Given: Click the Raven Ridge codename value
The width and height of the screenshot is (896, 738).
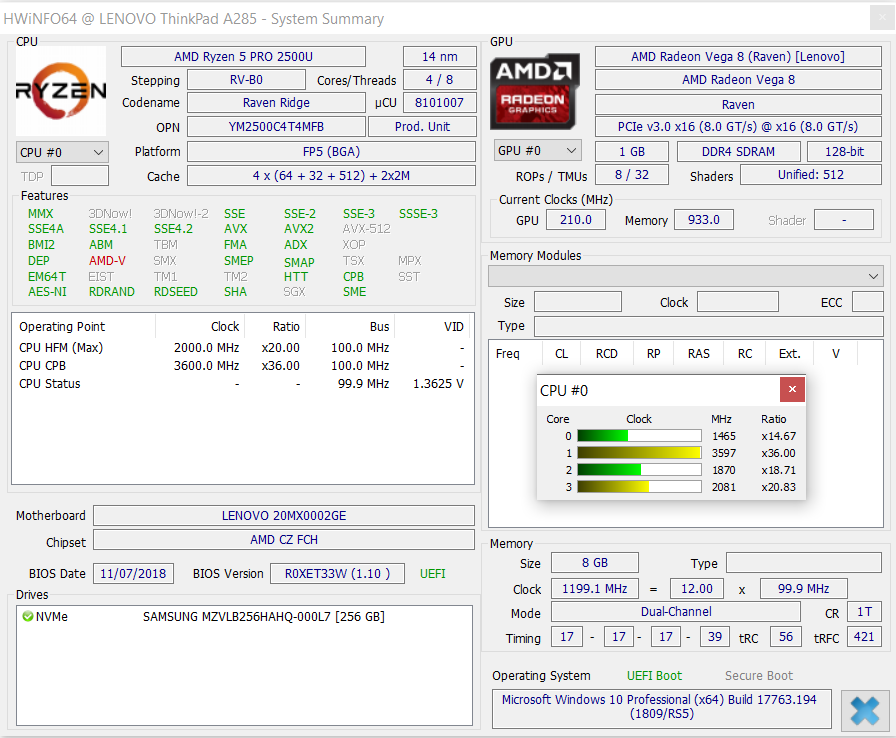Looking at the screenshot, I should tap(276, 103).
